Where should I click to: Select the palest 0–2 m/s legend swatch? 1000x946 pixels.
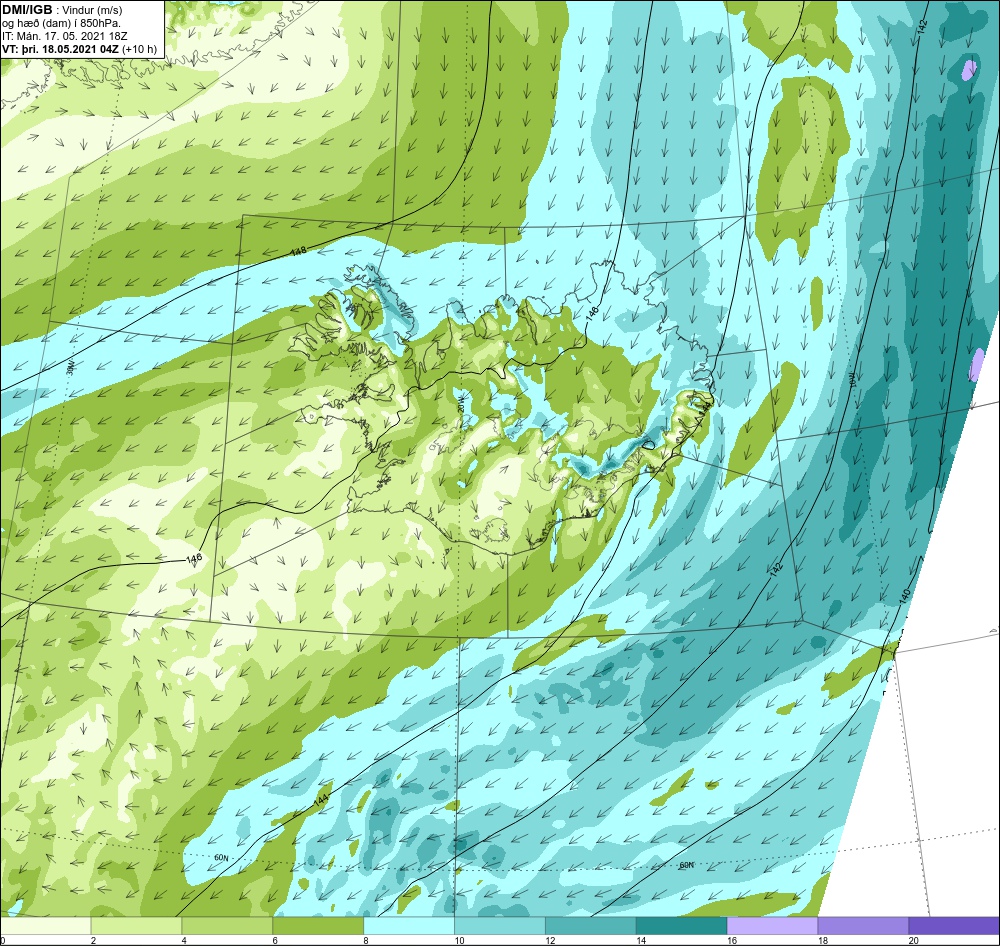tap(46, 925)
